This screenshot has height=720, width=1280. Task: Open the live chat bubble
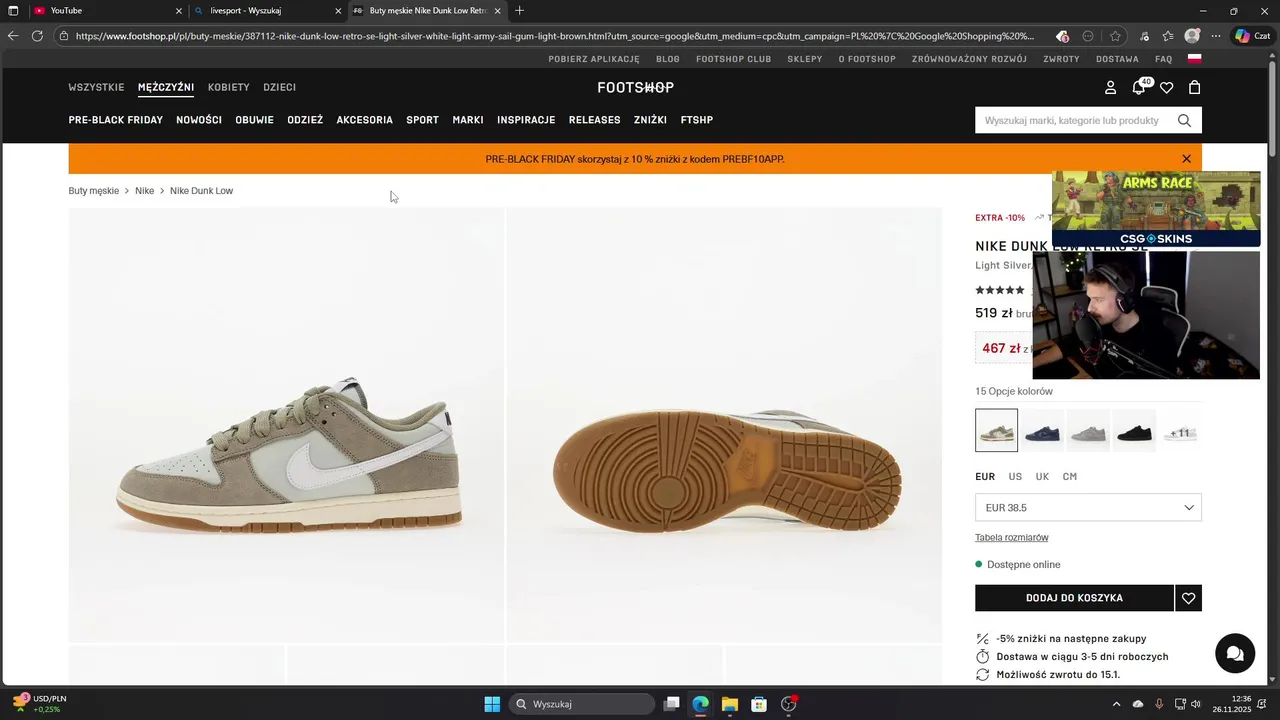1235,653
